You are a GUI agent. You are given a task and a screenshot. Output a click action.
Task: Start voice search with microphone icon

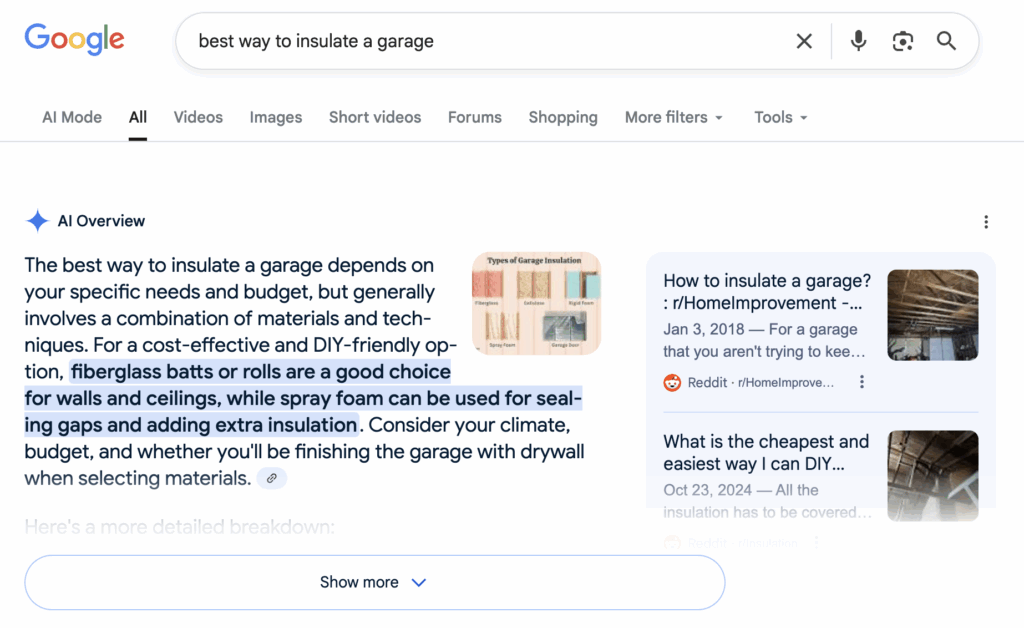(x=858, y=41)
